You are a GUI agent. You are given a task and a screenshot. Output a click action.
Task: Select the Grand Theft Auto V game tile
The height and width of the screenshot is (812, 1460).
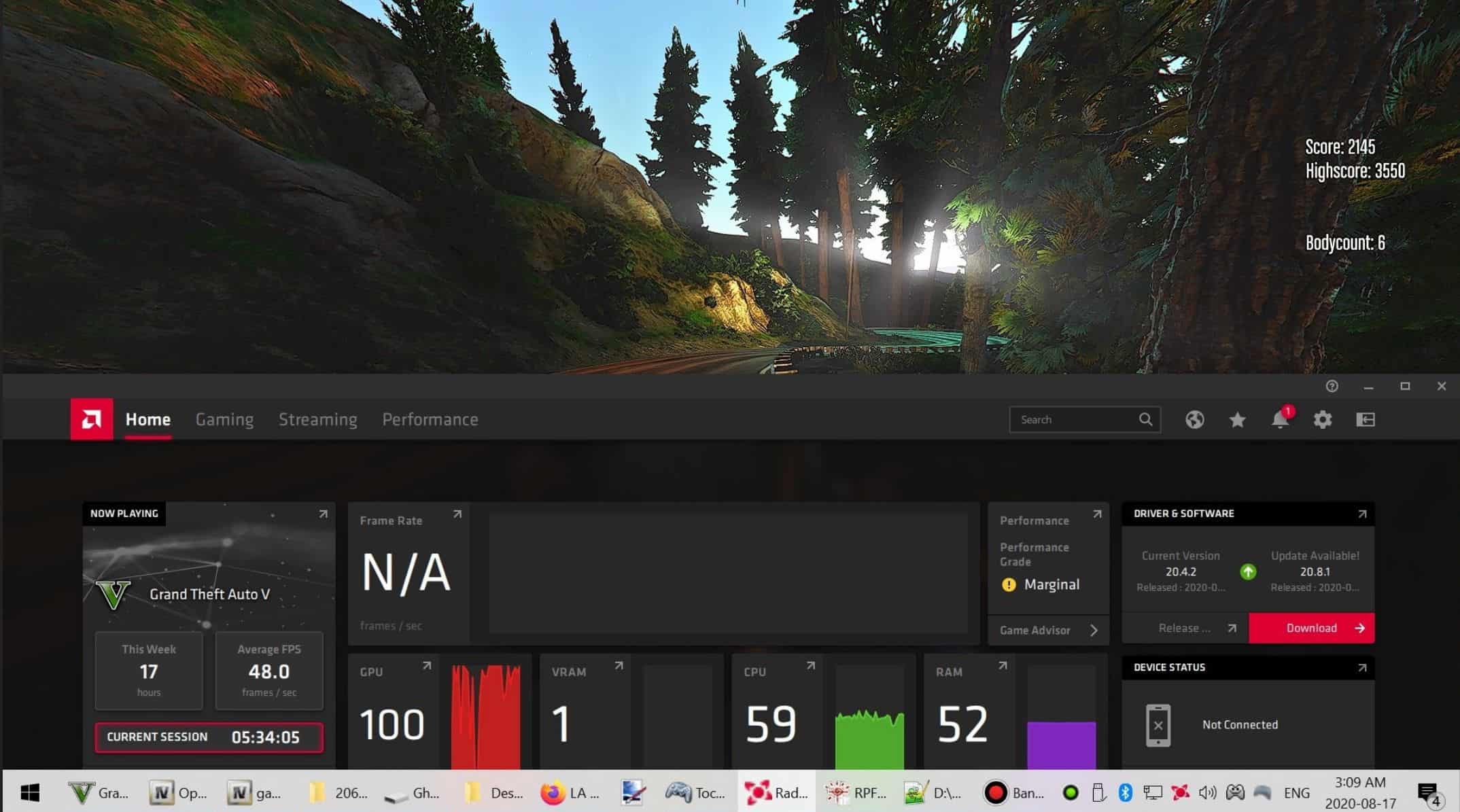(209, 594)
